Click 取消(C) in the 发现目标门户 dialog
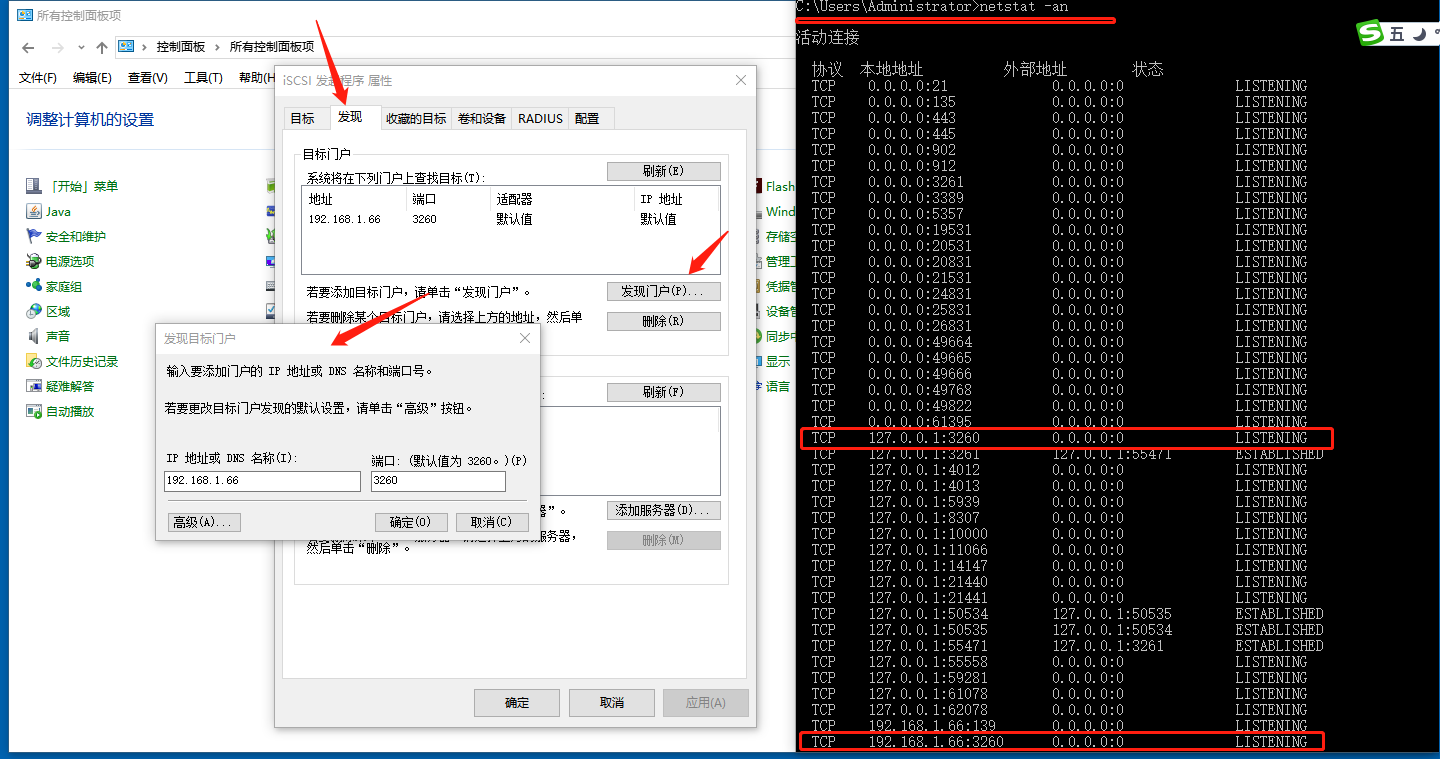Screen dimensions: 1440x759 click(x=491, y=522)
